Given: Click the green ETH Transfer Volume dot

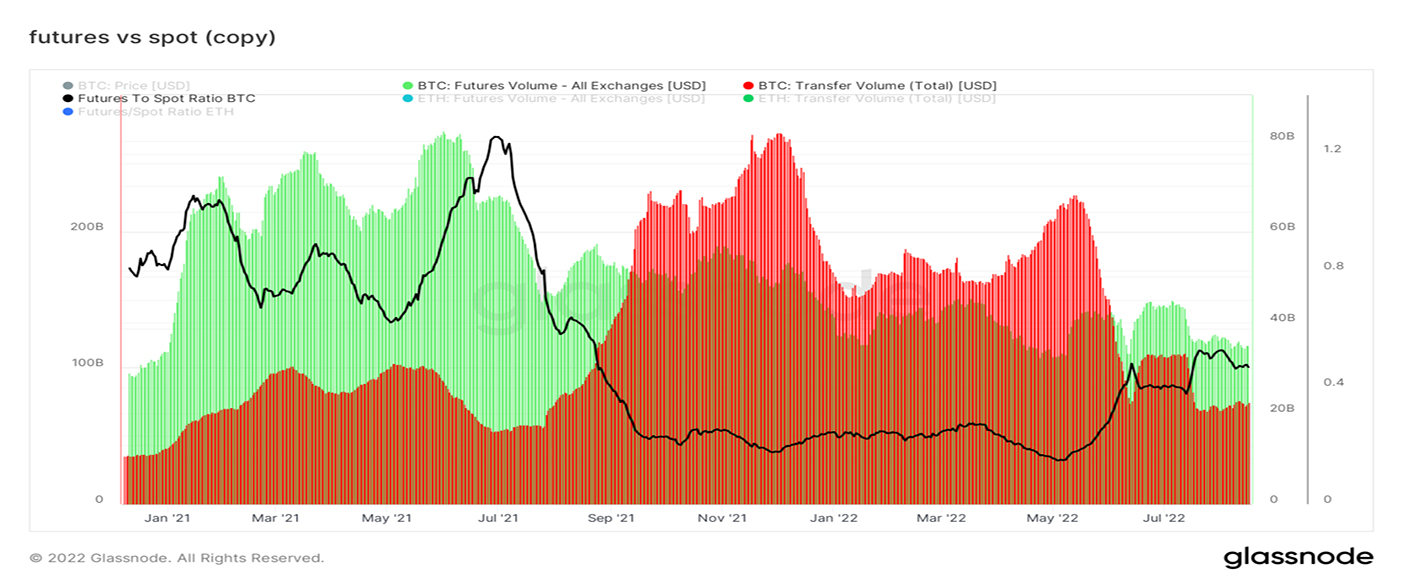Looking at the screenshot, I should 748,99.
